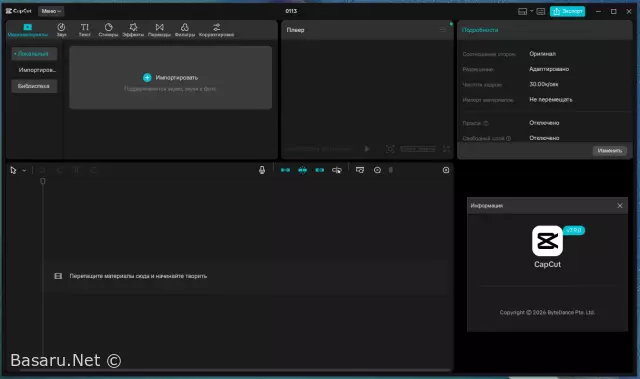Screen dimensions: 640x379
Task: Click the version badge next to logo
Action: (574, 230)
